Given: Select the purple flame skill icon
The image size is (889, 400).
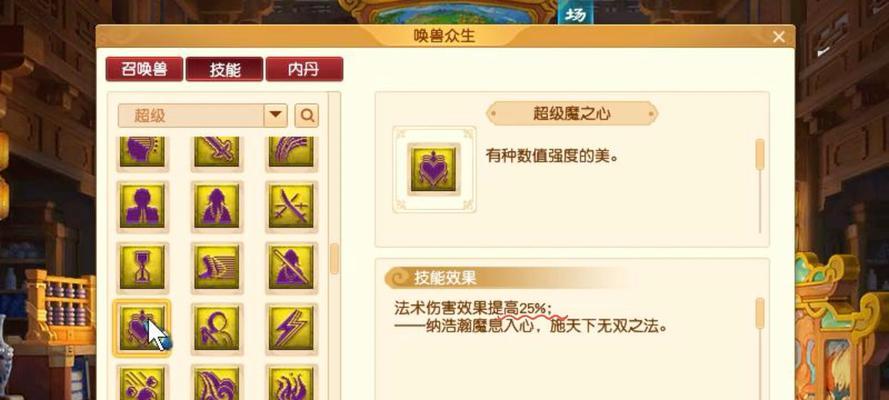Looking at the screenshot, I should [x=291, y=382].
